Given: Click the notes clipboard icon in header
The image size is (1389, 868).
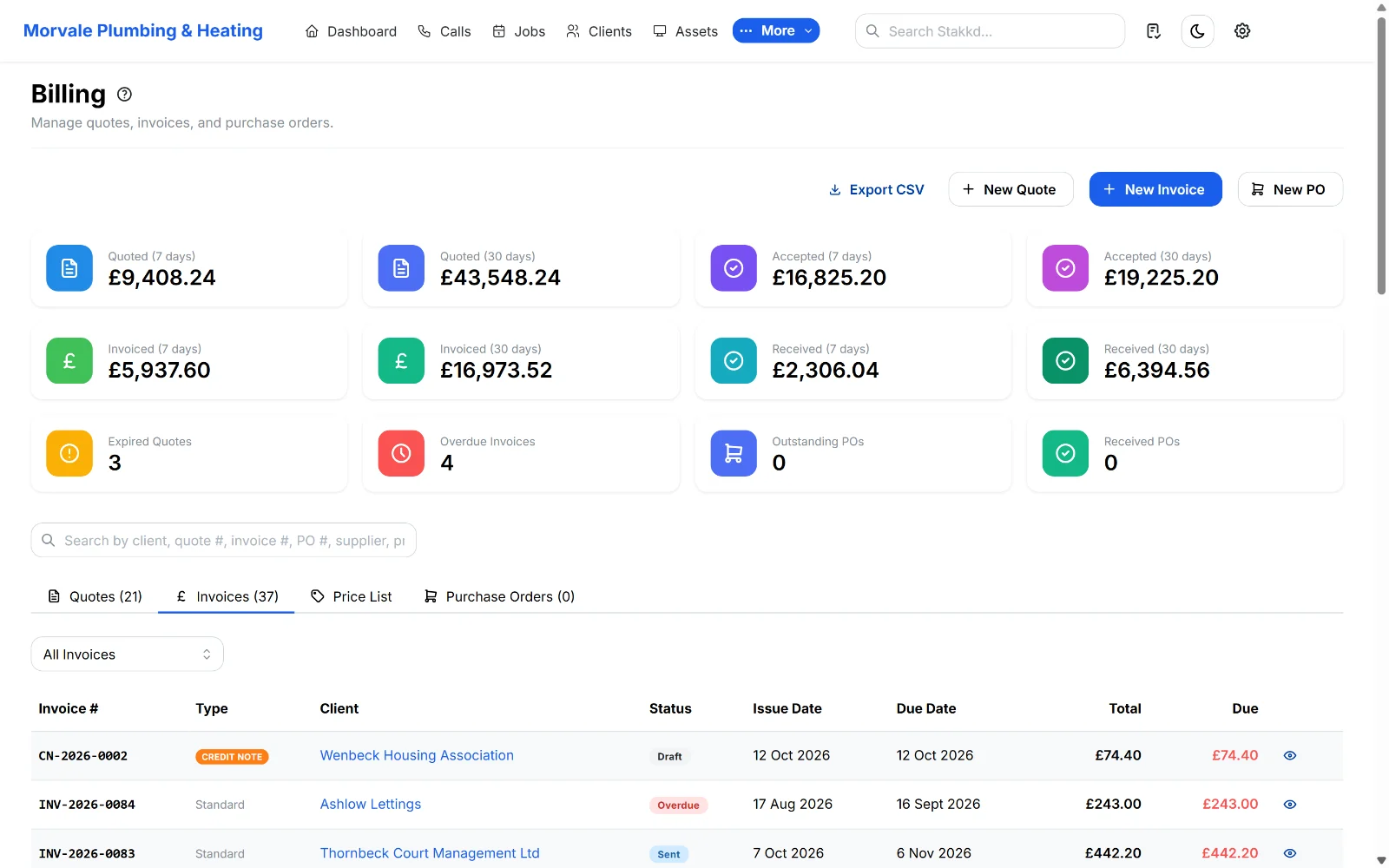Looking at the screenshot, I should (1153, 31).
